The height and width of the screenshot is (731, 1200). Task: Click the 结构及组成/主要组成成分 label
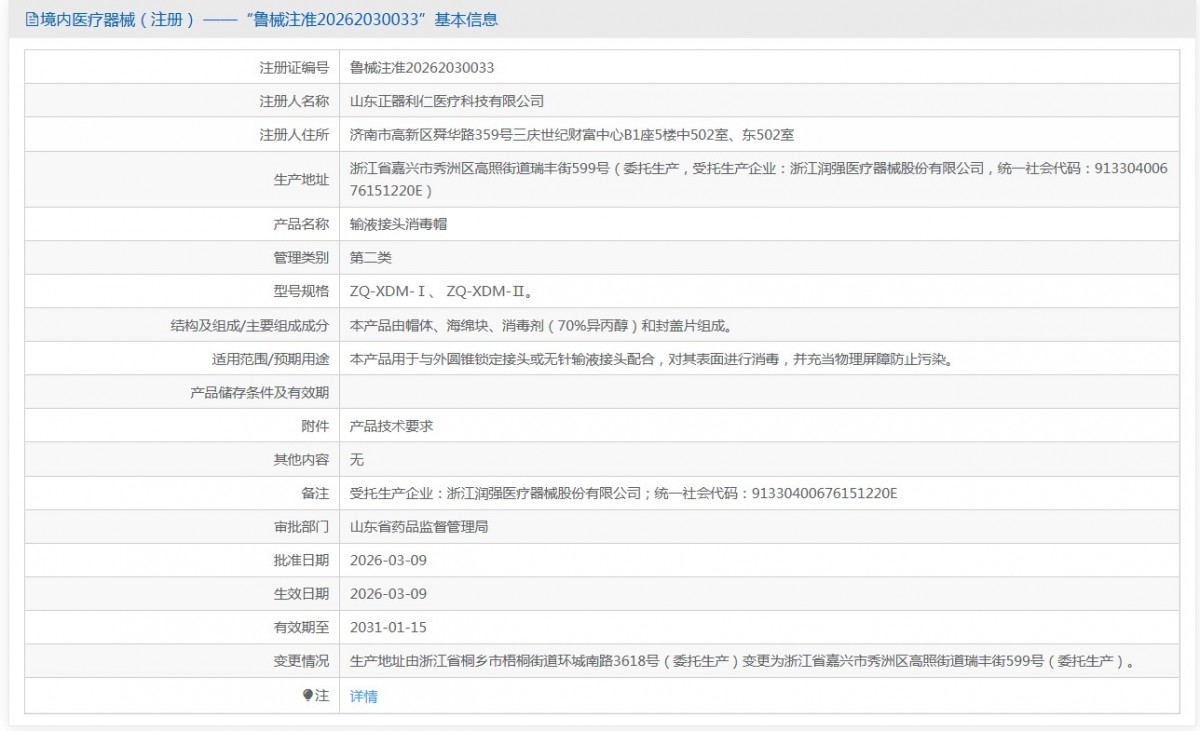coord(250,325)
